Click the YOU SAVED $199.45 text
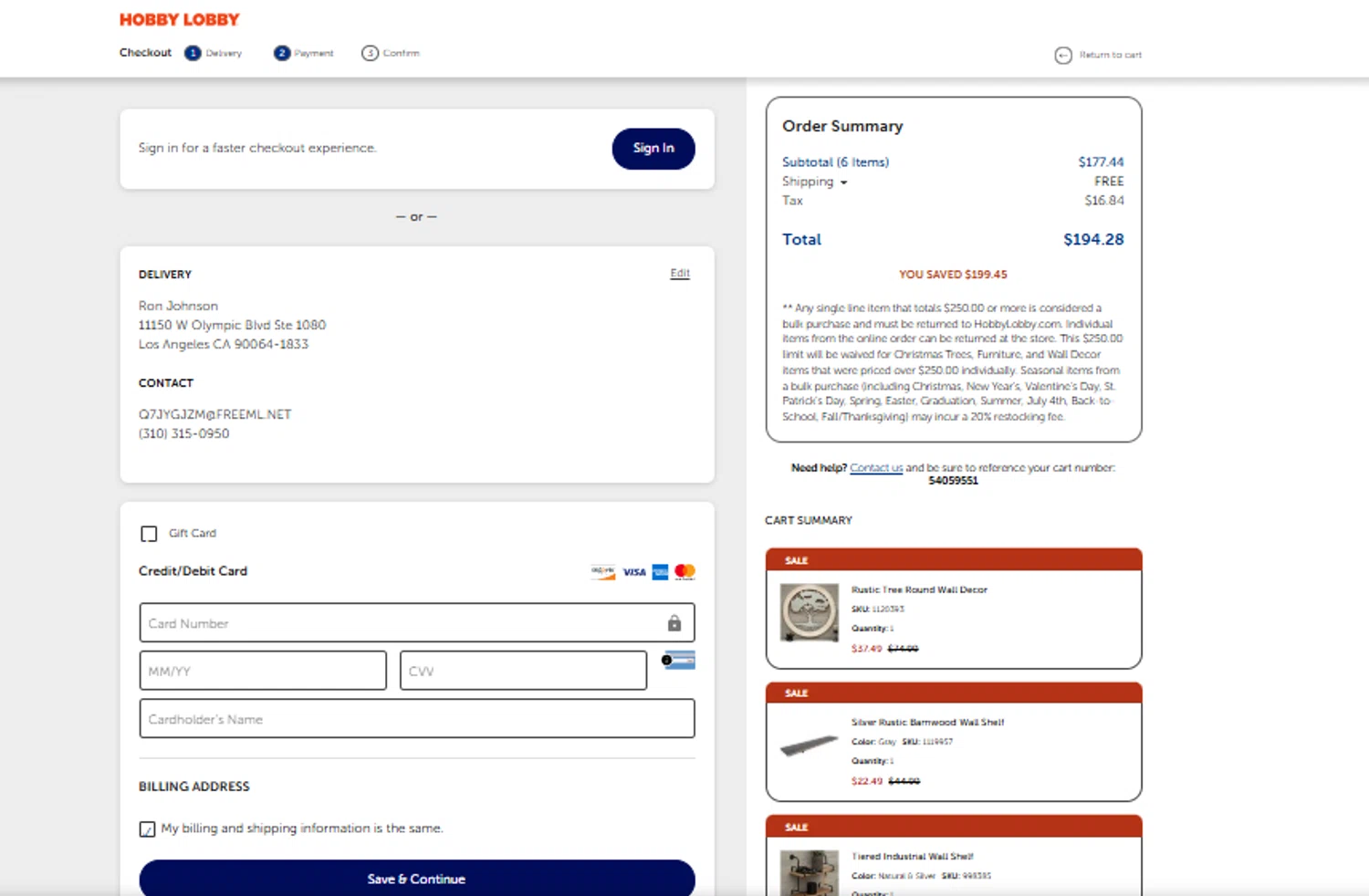 pos(953,274)
